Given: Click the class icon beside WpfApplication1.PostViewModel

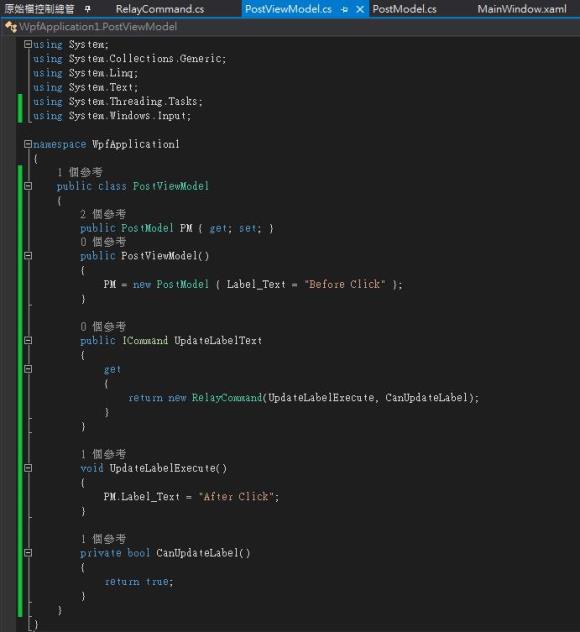Looking at the screenshot, I should point(11,27).
